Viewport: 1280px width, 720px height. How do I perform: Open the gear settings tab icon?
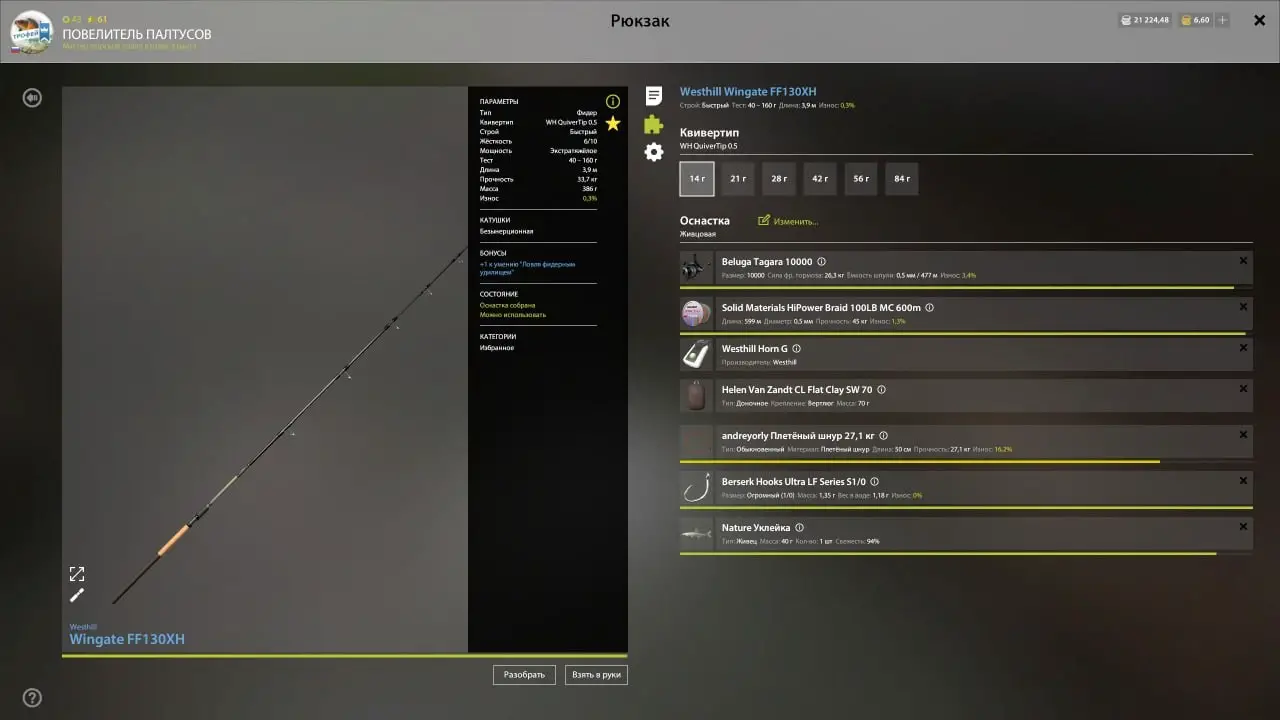tap(653, 152)
